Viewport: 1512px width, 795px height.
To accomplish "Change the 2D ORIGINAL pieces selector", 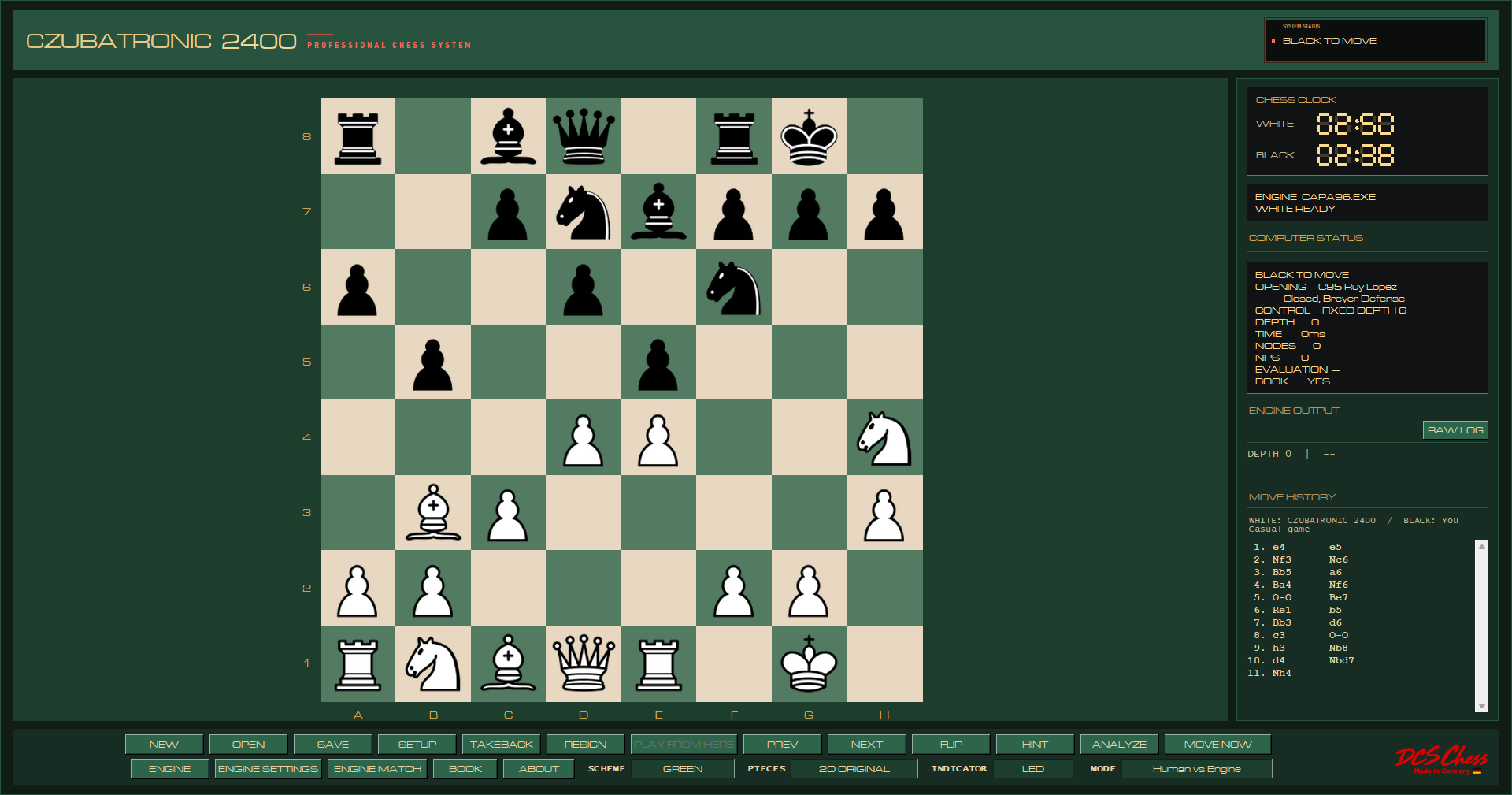I will [854, 769].
